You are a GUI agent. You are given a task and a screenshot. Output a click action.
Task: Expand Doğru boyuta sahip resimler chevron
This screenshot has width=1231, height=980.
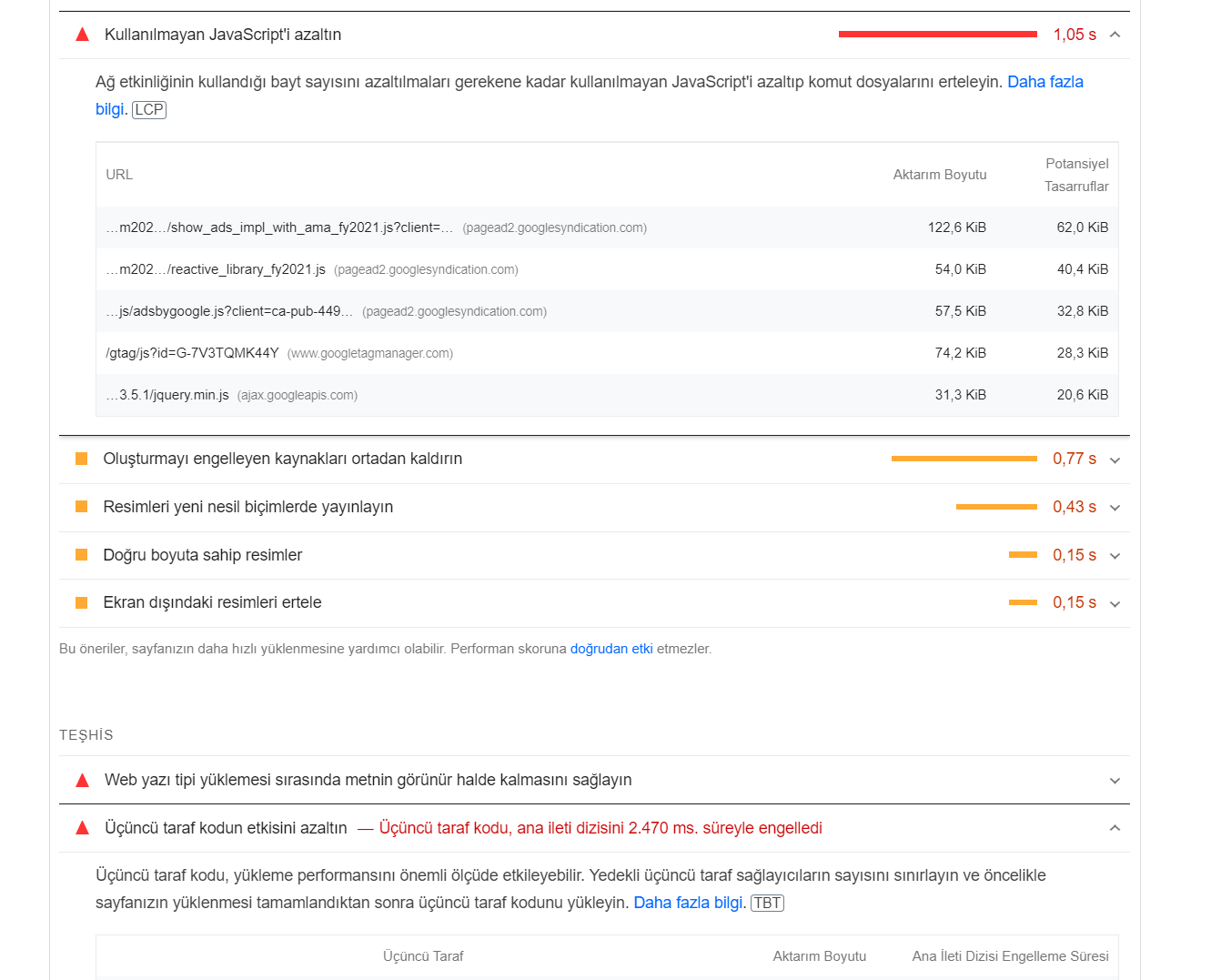(x=1115, y=556)
